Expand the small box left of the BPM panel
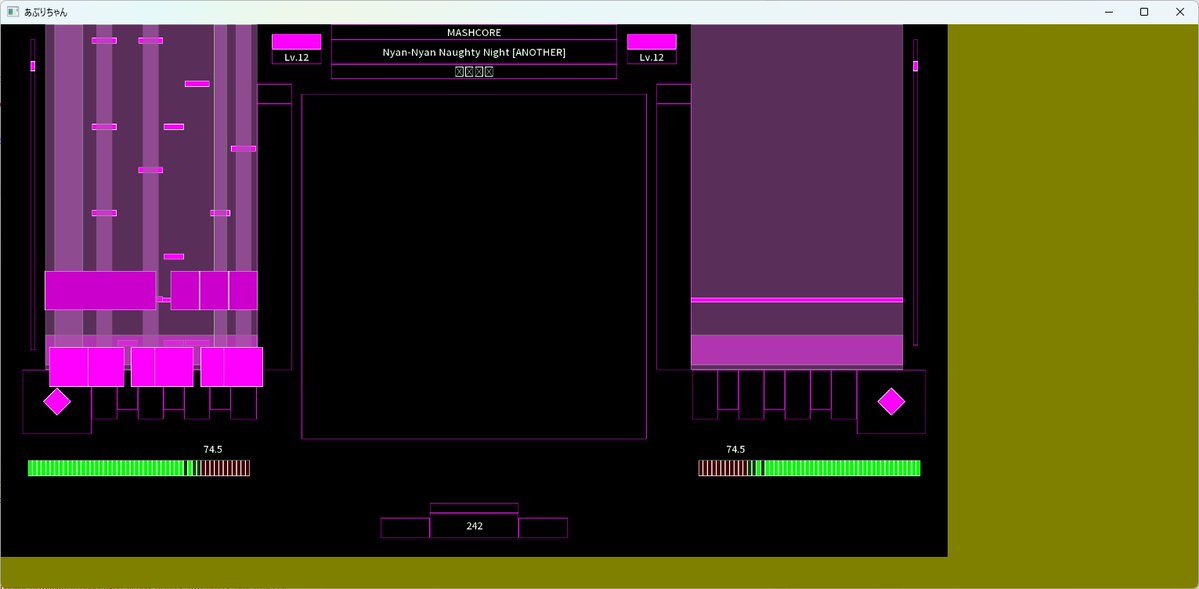Image resolution: width=1199 pixels, height=589 pixels. [x=404, y=526]
